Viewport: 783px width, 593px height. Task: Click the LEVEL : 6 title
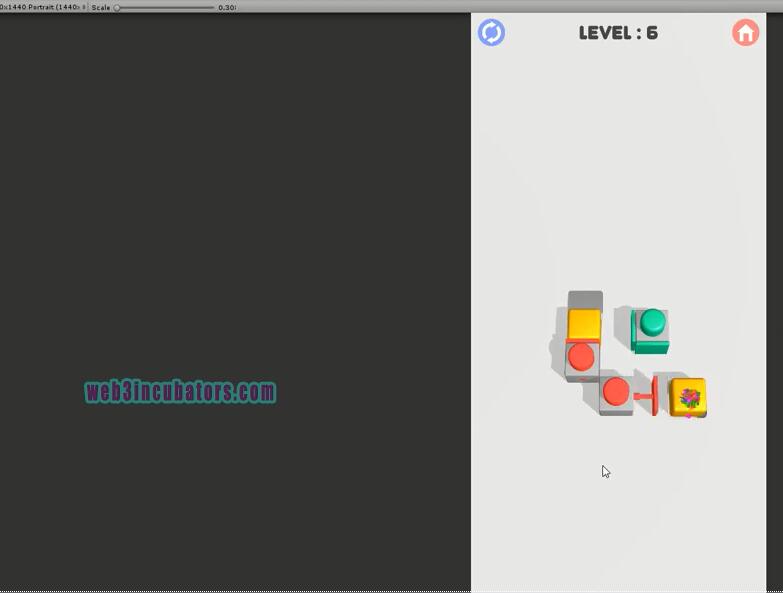click(618, 33)
